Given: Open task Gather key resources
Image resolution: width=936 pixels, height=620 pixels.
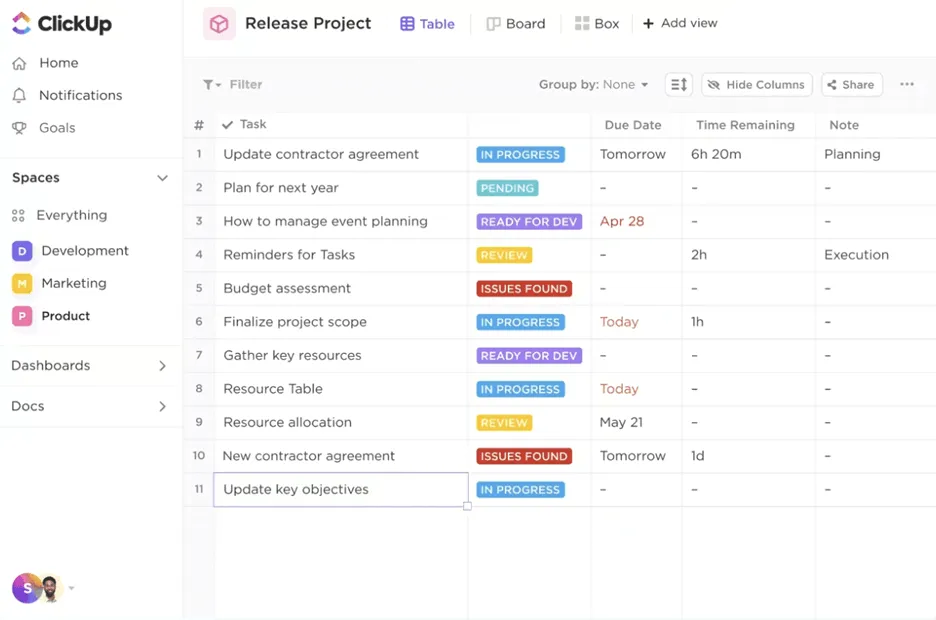Looking at the screenshot, I should pyautogui.click(x=292, y=355).
